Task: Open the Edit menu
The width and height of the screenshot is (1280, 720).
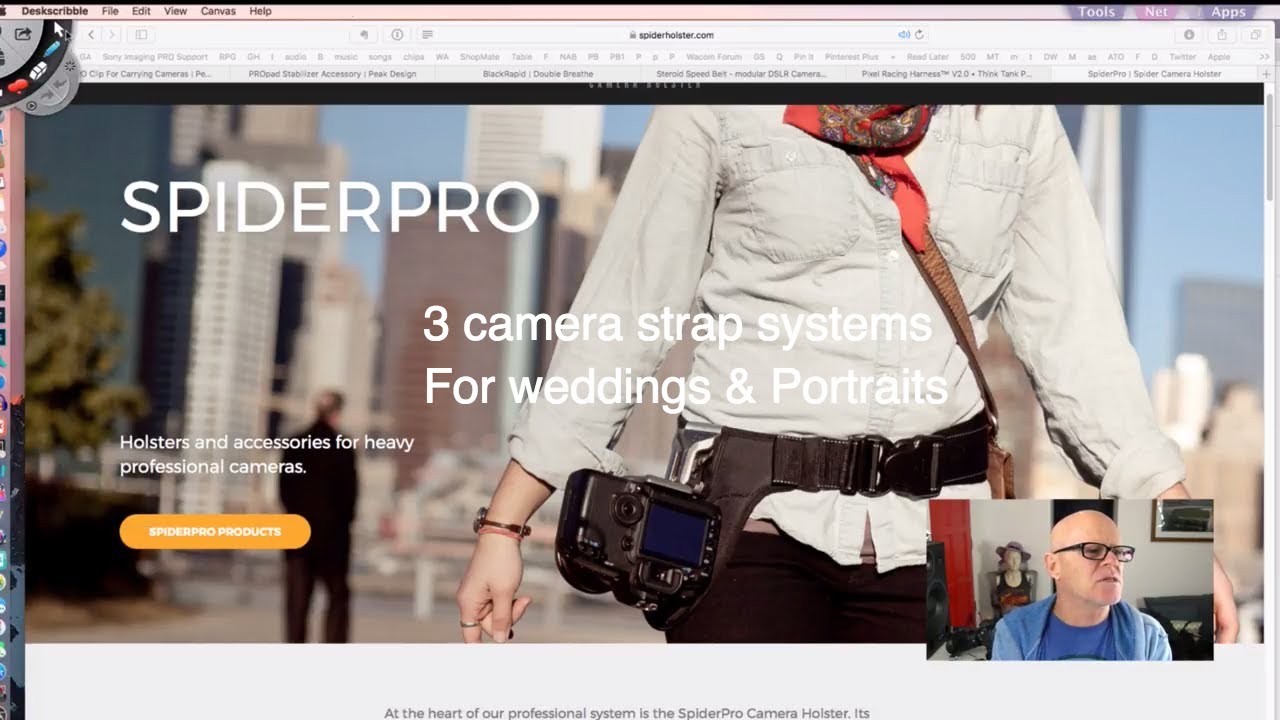Action: point(141,11)
